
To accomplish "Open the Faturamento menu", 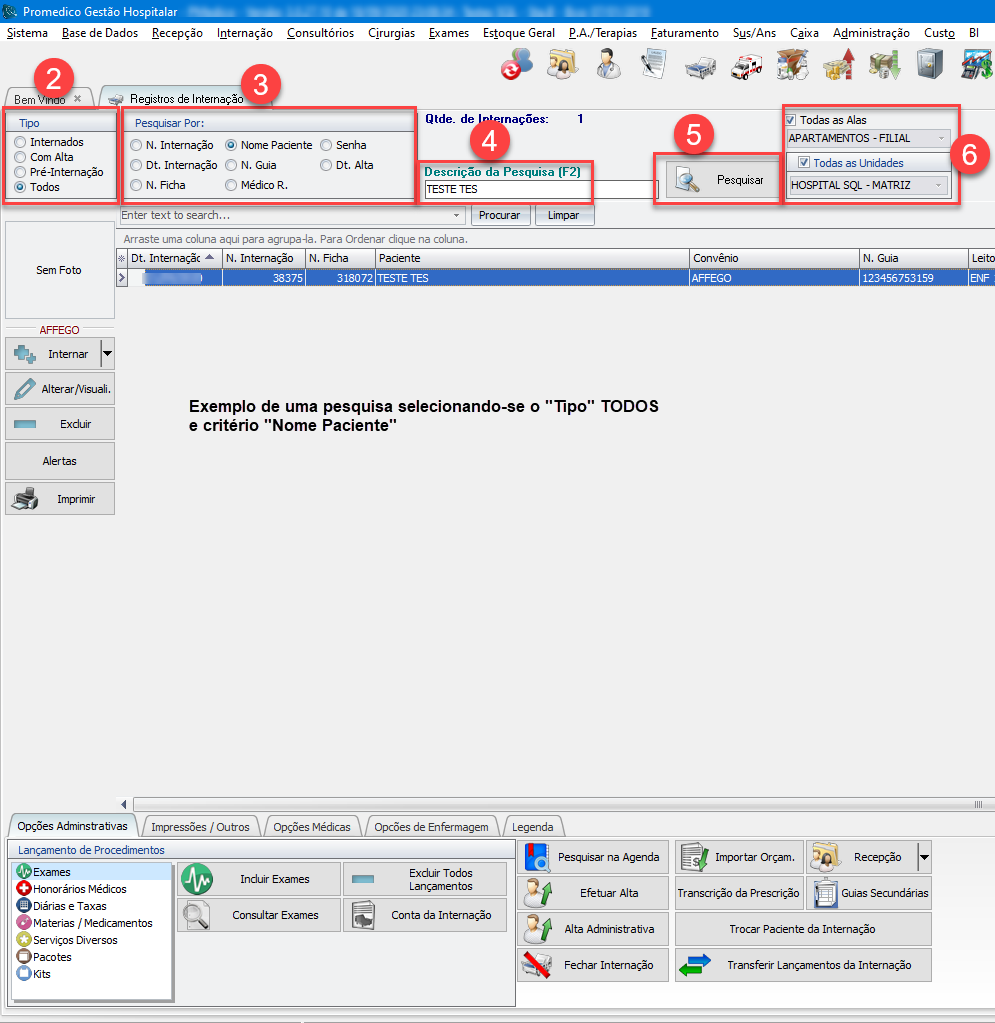I will tap(684, 33).
